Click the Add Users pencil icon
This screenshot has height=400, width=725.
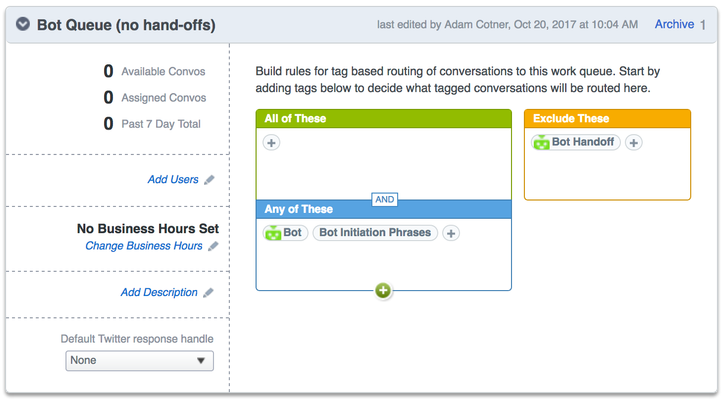pyautogui.click(x=209, y=179)
